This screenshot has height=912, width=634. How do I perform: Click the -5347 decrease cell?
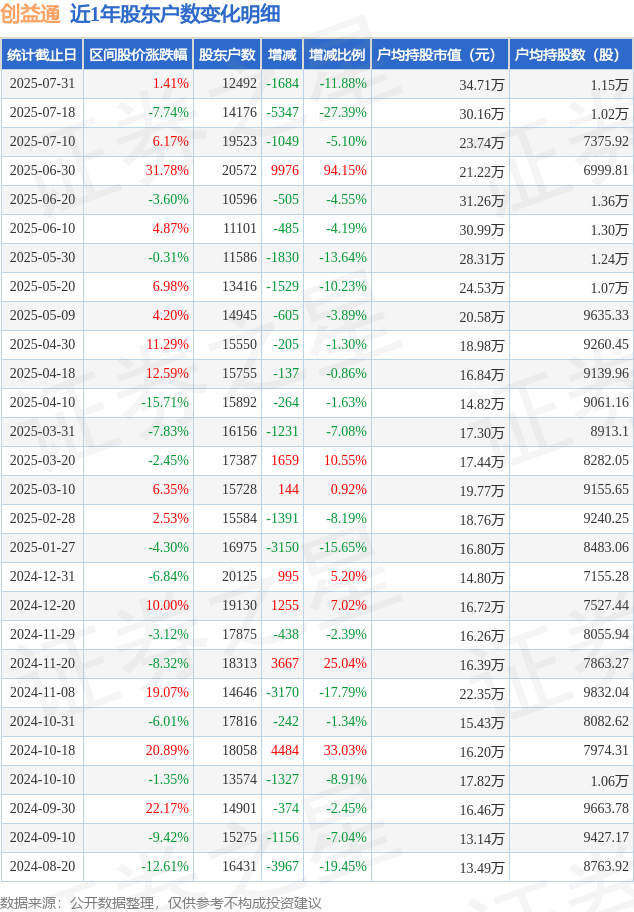click(283, 113)
